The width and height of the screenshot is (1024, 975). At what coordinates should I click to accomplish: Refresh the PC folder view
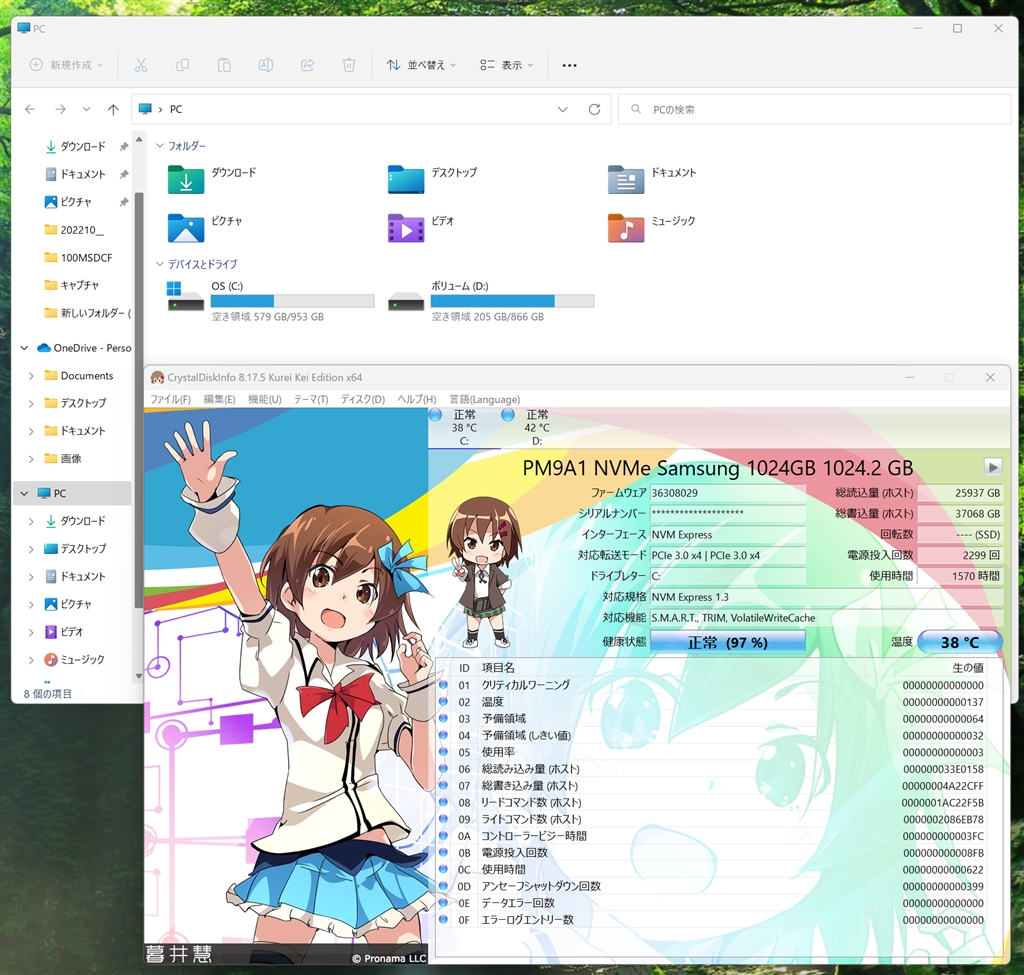pos(594,109)
